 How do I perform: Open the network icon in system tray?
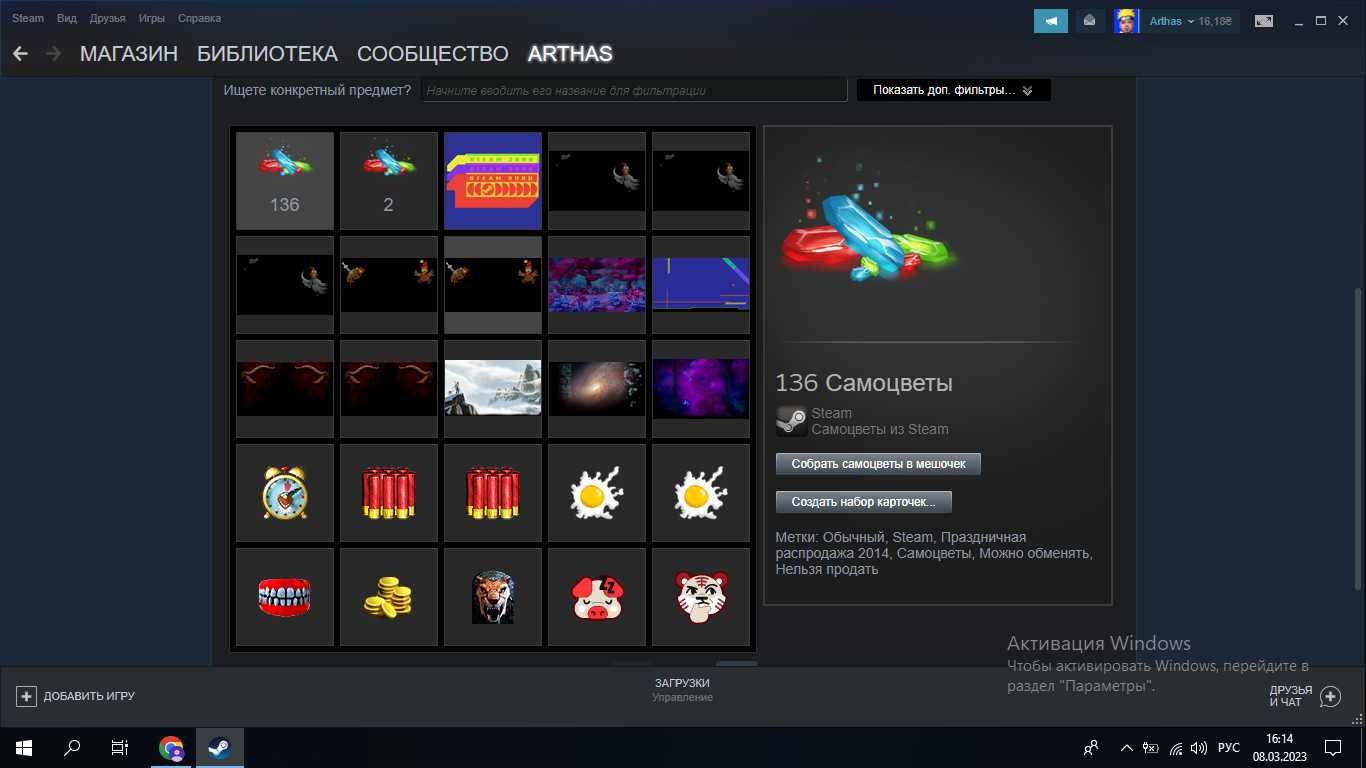(1175, 747)
